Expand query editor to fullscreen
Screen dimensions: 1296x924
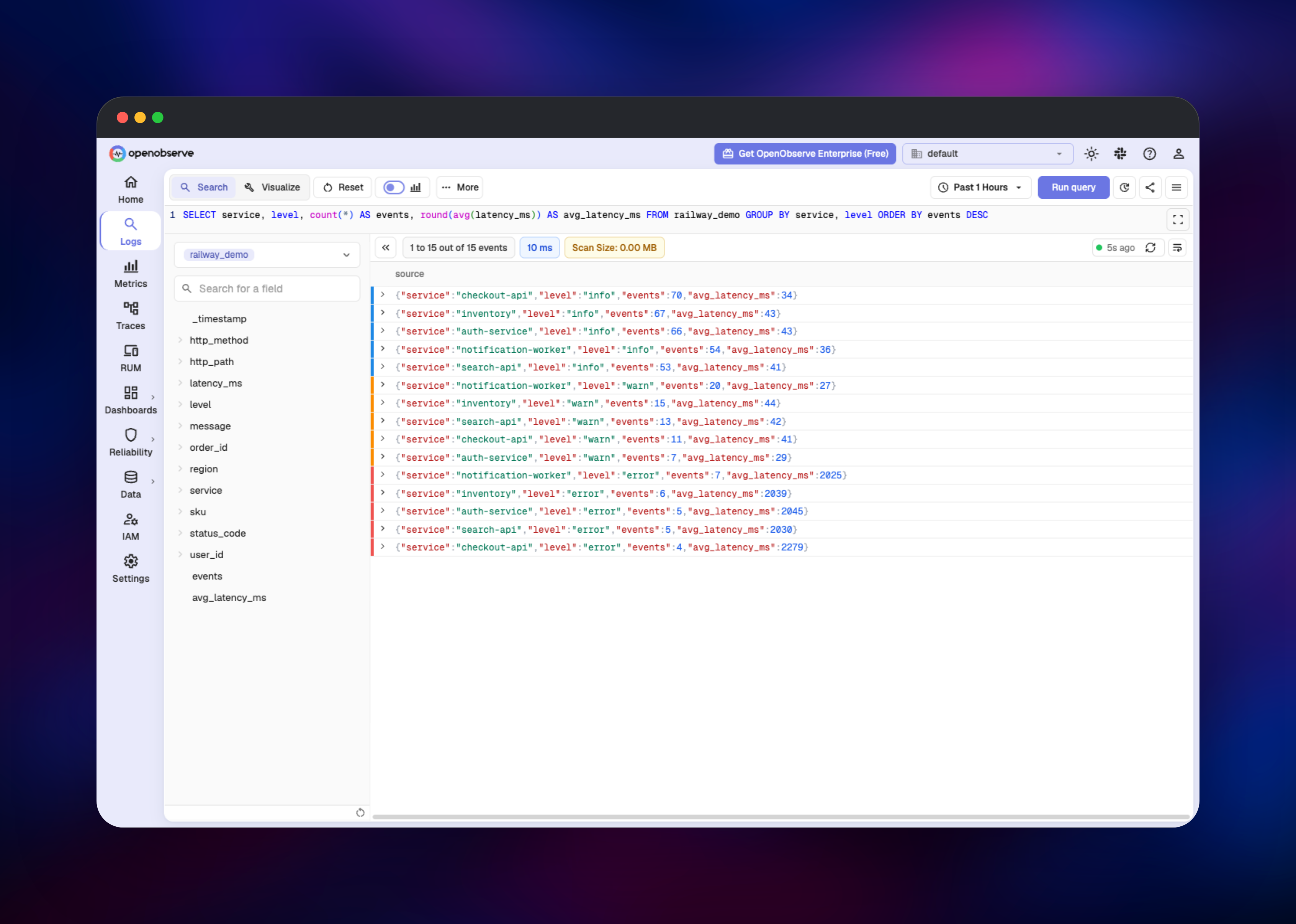(1178, 220)
